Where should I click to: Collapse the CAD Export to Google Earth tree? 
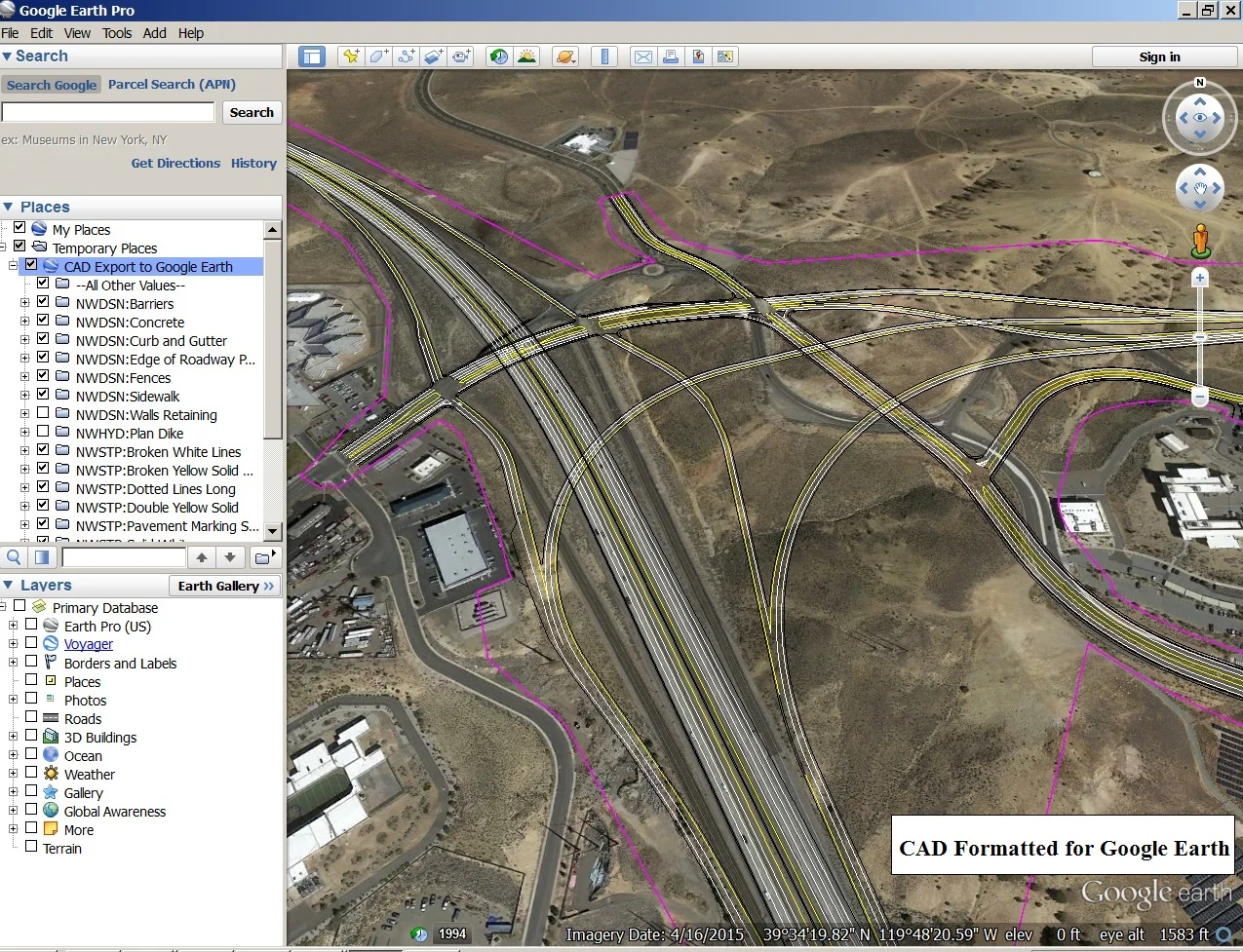click(13, 266)
